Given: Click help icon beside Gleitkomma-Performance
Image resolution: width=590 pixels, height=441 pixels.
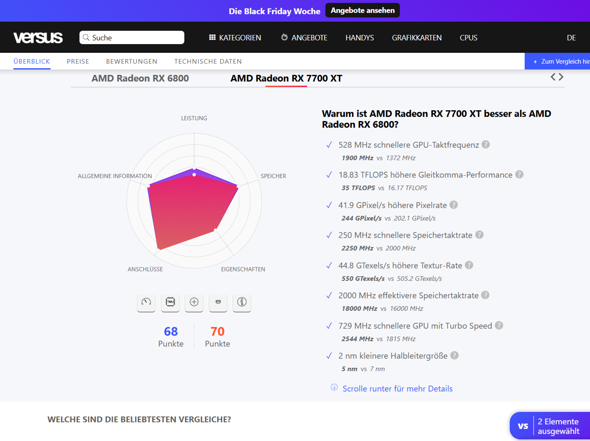Looking at the screenshot, I should (x=519, y=175).
